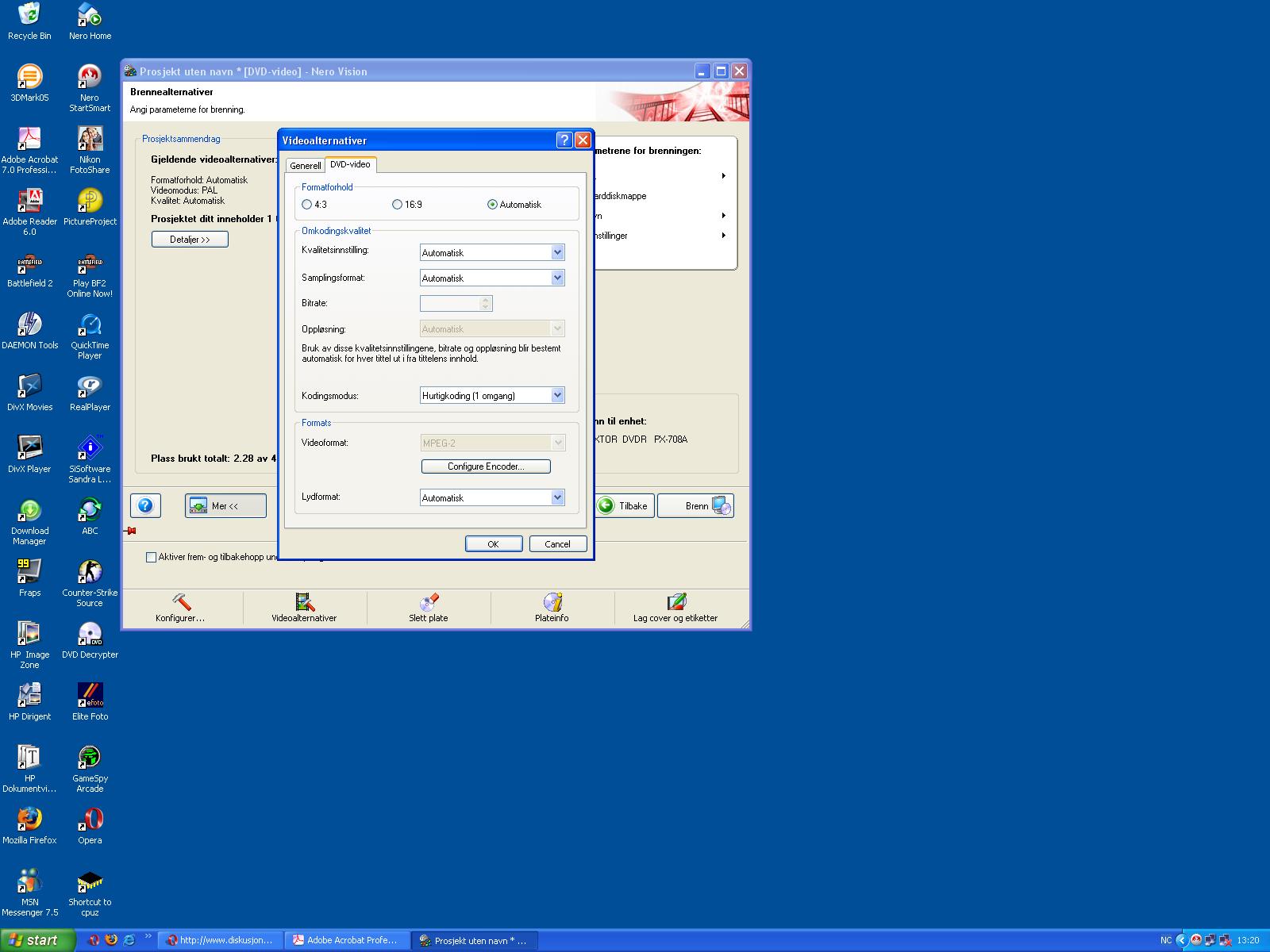Switch to Adobe Acrobat taskbar window

pyautogui.click(x=347, y=940)
